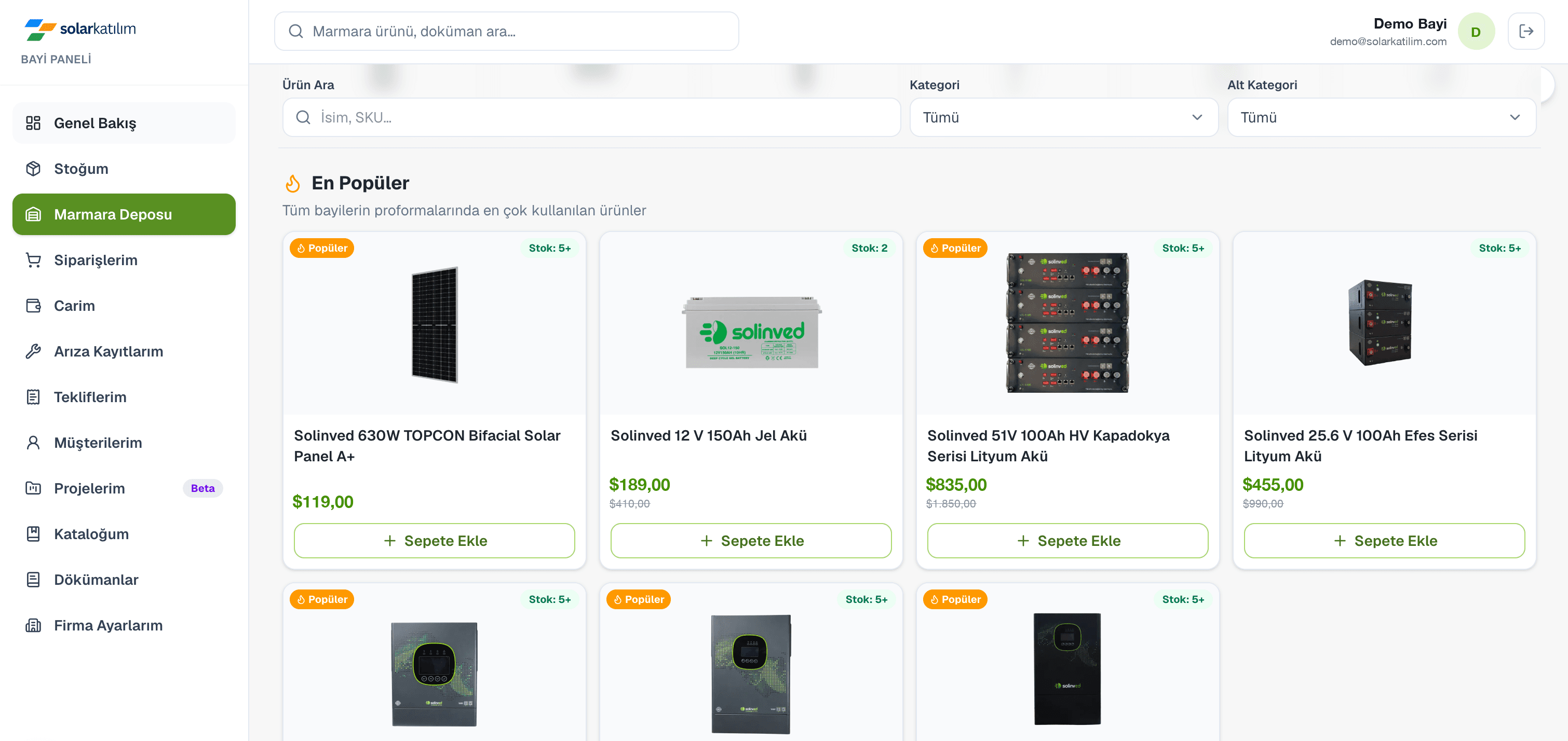Add 25.6 V 100Ah Efes battery to cart
This screenshot has width=1568, height=741.
coord(1384,540)
